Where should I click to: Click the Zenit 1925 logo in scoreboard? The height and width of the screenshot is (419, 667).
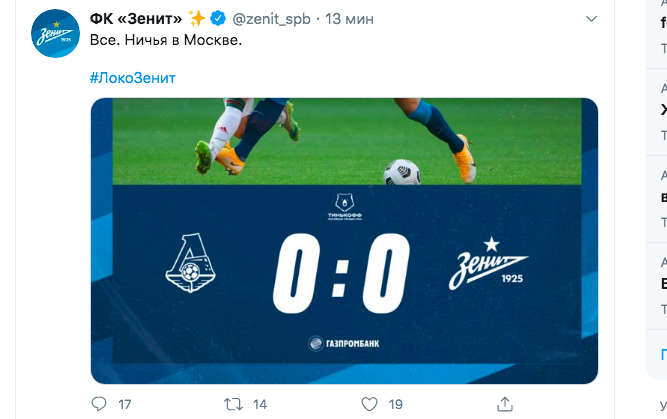(x=488, y=263)
